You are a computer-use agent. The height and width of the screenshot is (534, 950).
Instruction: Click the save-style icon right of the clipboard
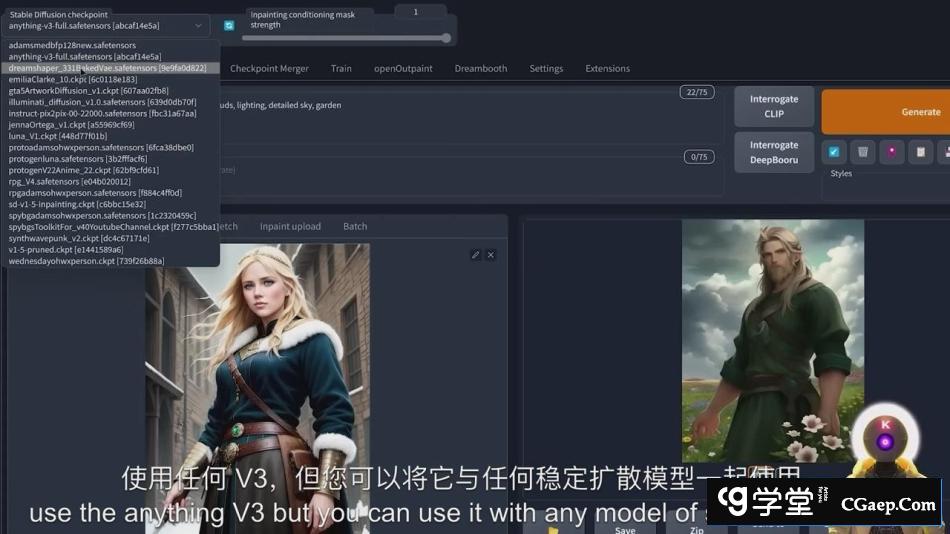(944, 152)
